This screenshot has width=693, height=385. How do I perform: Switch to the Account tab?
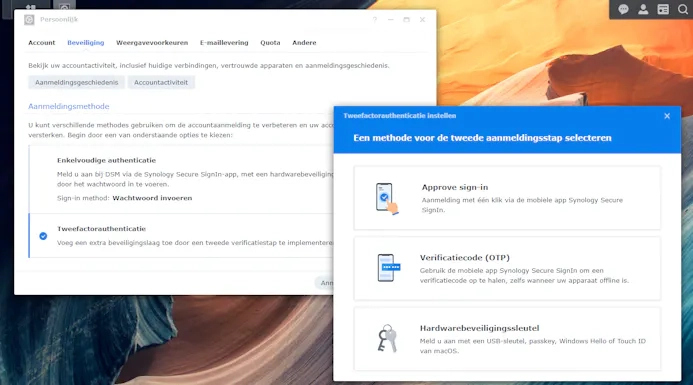42,43
